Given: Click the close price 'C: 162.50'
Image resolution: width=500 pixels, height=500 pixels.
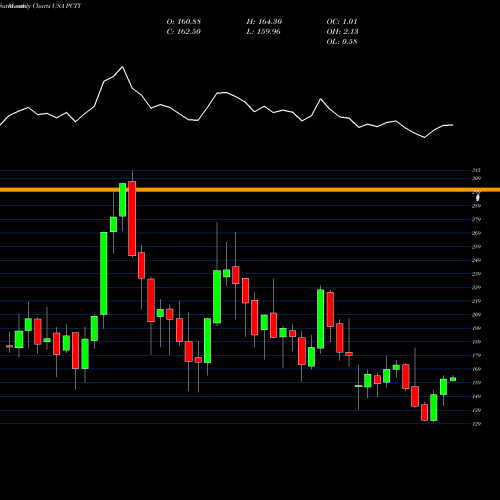Looking at the screenshot, I should [184, 32].
